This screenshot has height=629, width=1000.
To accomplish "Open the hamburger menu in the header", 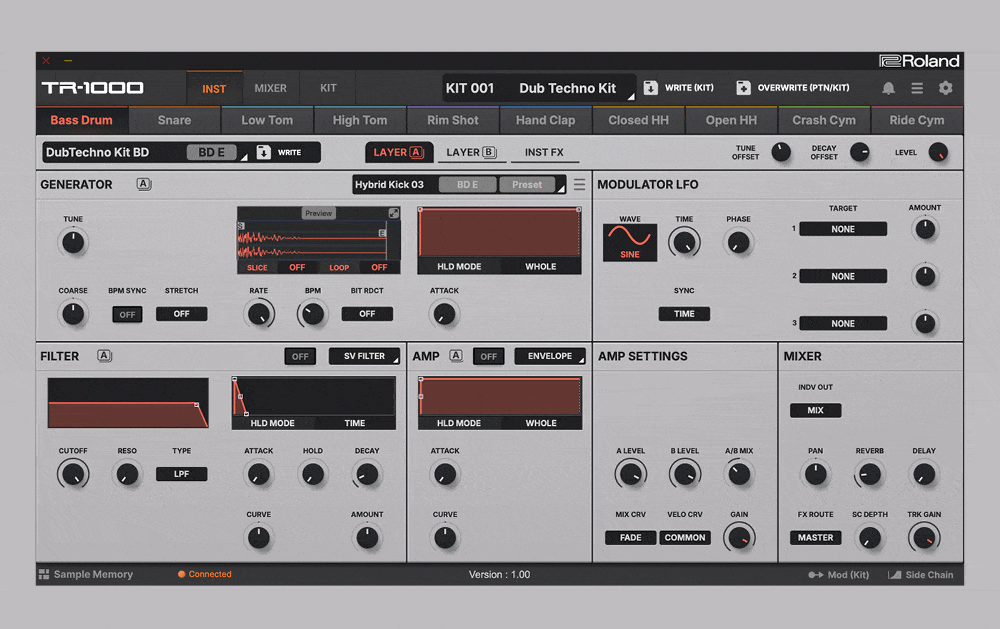I will click(917, 88).
